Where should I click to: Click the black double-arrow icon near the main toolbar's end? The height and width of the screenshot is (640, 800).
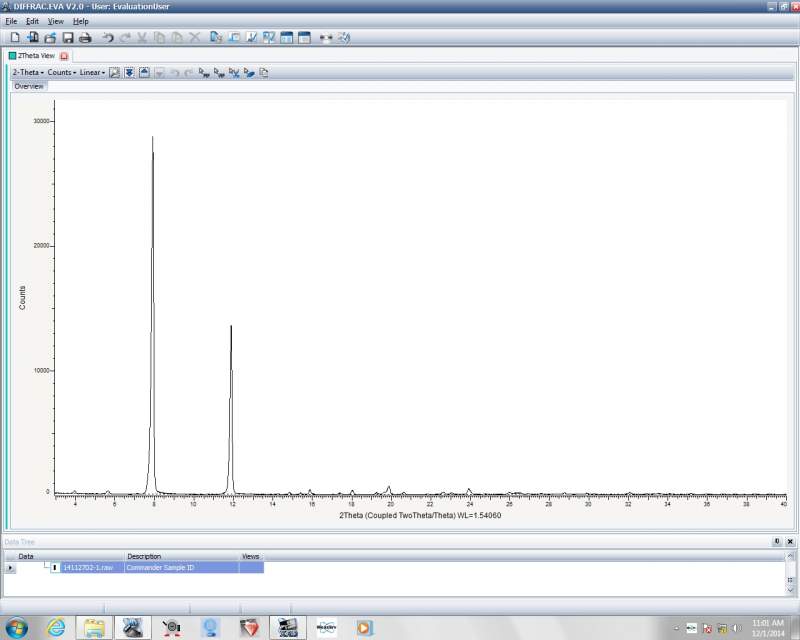point(326,37)
